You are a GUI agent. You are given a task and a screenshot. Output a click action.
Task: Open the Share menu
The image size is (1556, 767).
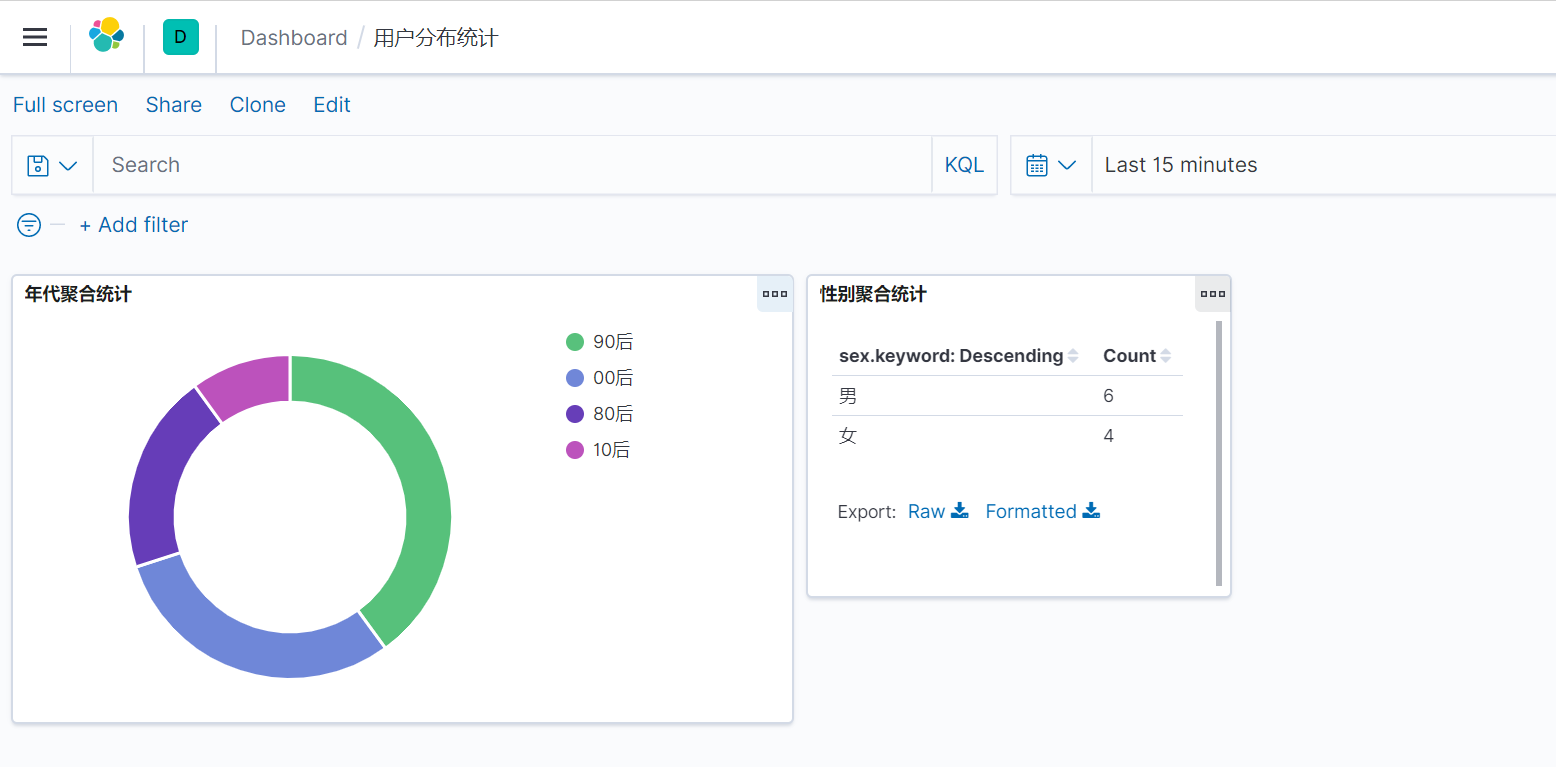pyautogui.click(x=174, y=105)
